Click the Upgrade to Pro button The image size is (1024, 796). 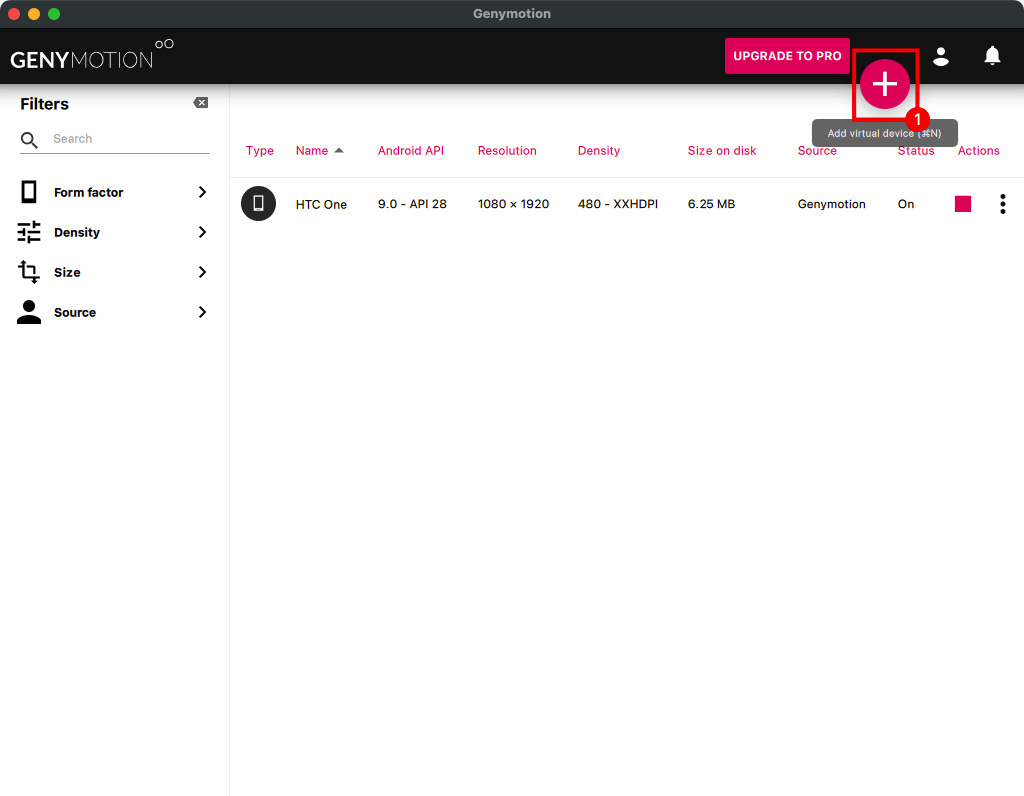pos(787,56)
